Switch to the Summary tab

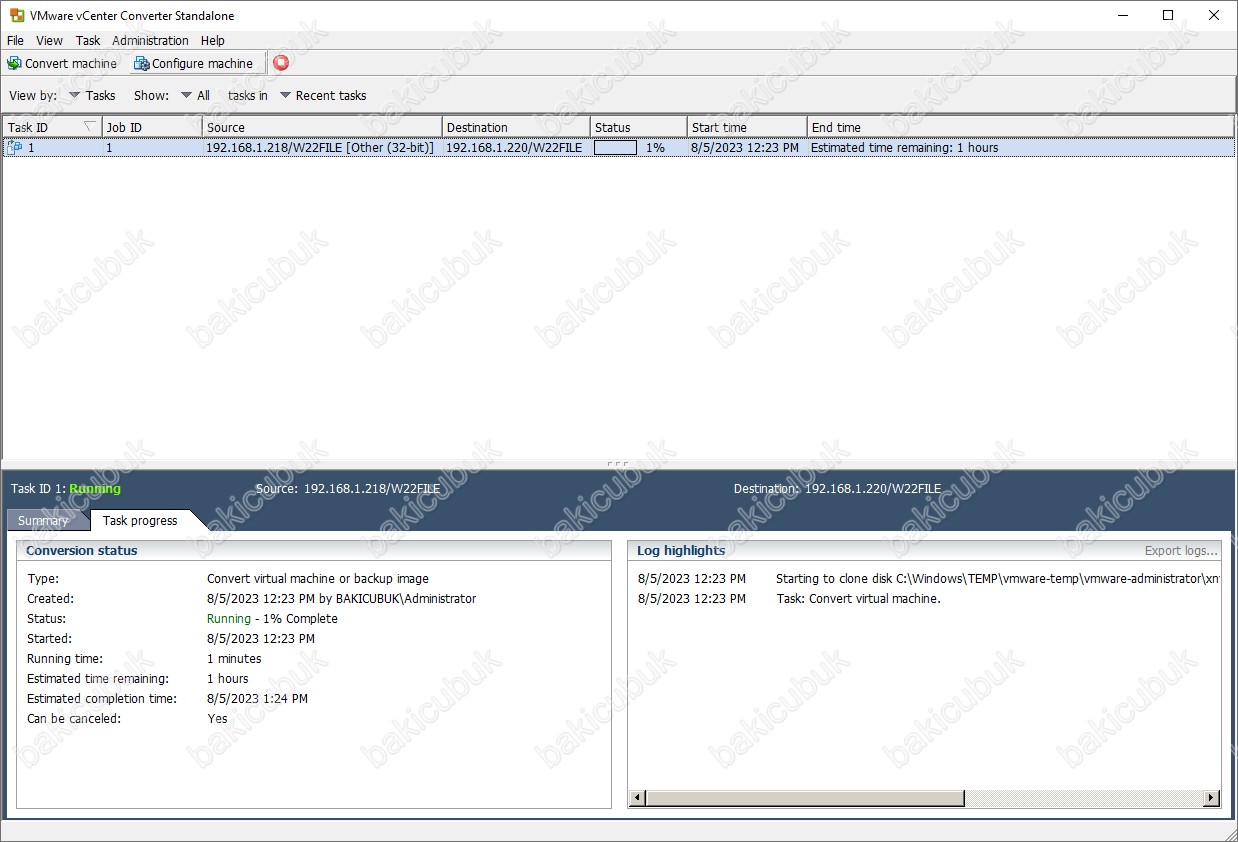(43, 521)
